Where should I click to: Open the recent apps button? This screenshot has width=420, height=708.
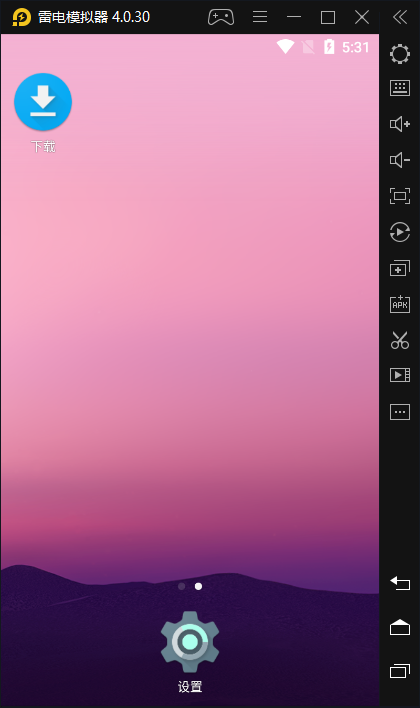[400, 671]
